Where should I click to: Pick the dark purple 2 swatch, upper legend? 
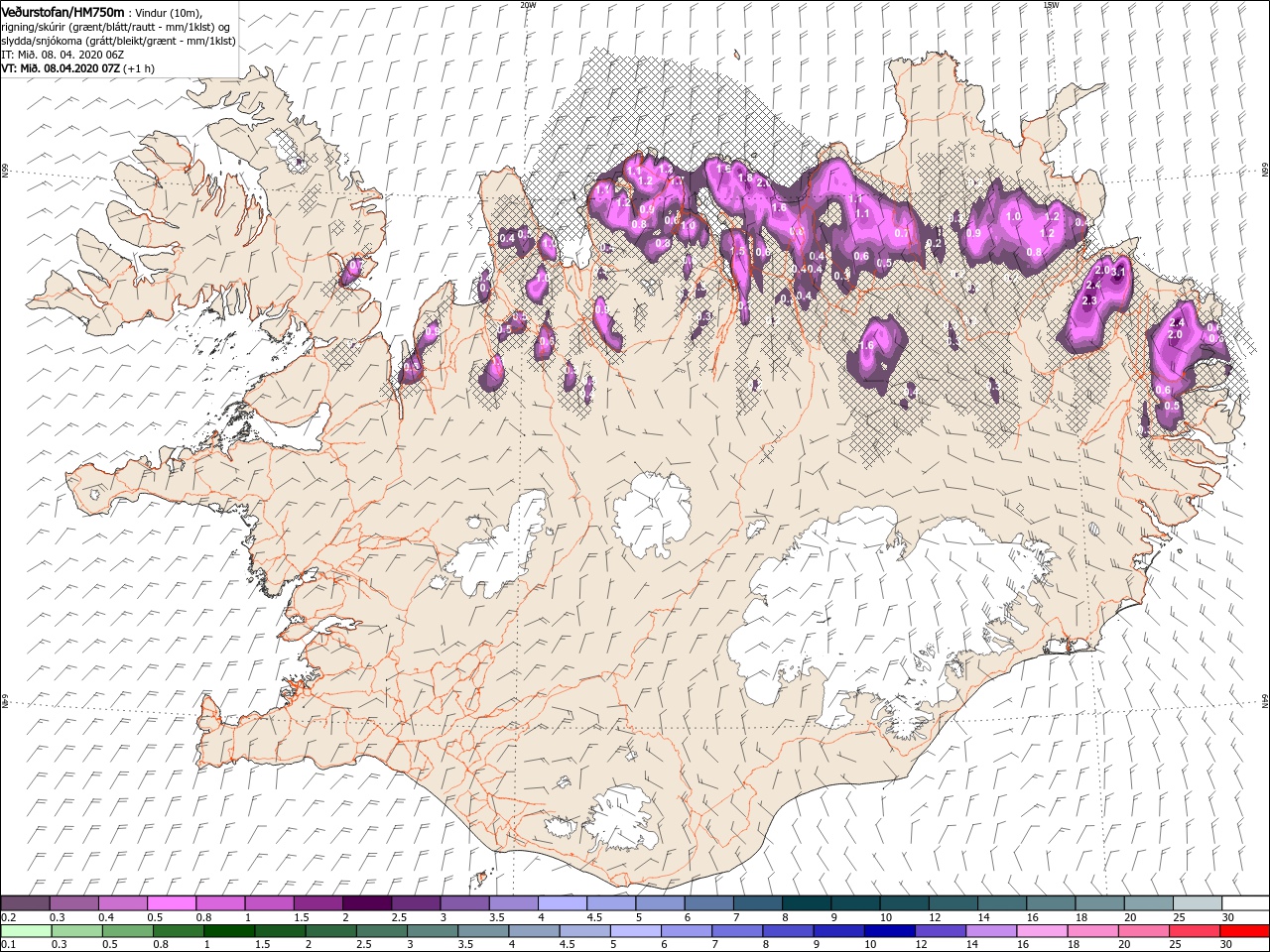pyautogui.click(x=367, y=903)
